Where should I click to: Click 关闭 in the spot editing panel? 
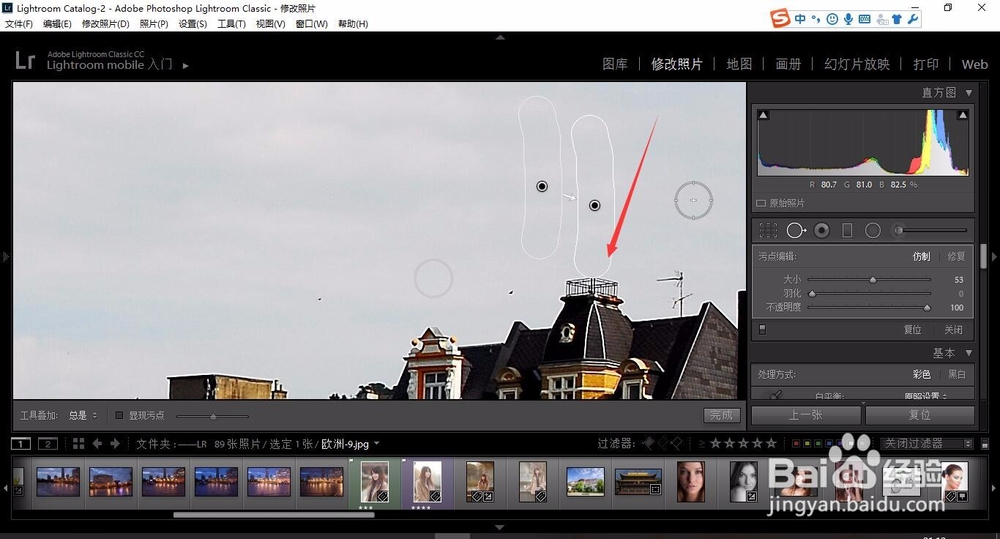(953, 330)
